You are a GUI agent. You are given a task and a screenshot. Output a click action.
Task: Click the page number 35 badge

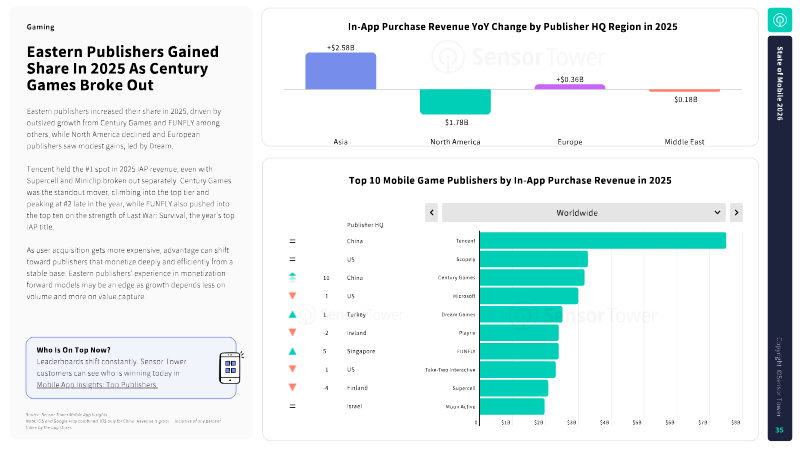(x=780, y=430)
